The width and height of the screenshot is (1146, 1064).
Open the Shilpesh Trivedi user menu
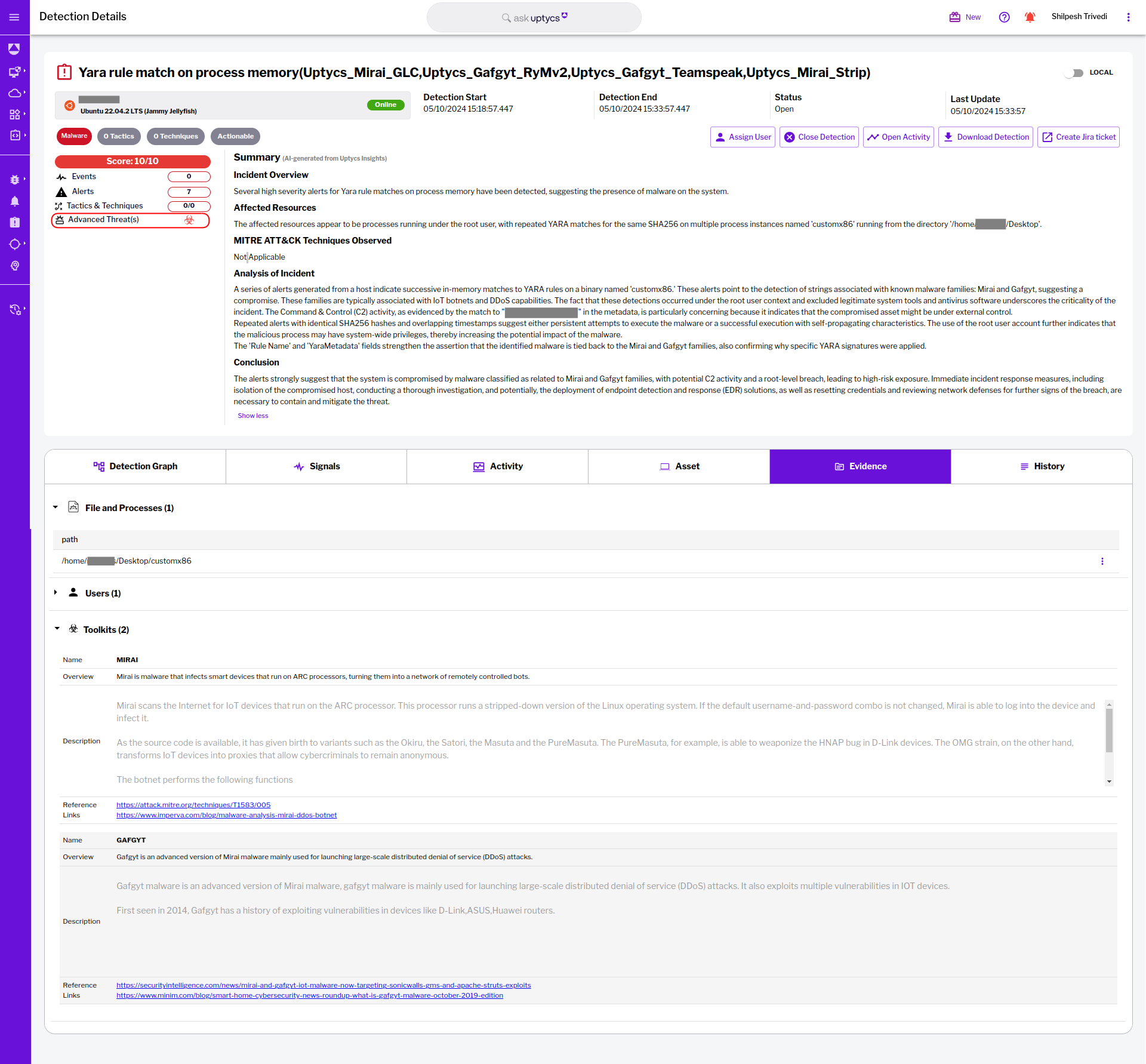click(1079, 17)
